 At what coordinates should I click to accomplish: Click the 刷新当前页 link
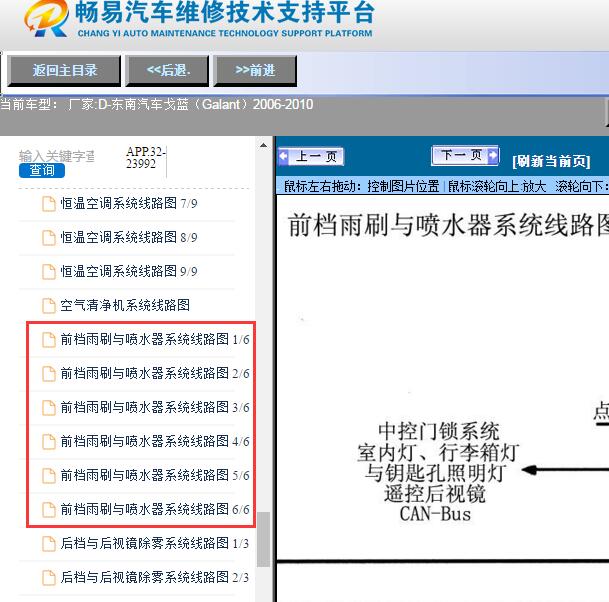[552, 161]
